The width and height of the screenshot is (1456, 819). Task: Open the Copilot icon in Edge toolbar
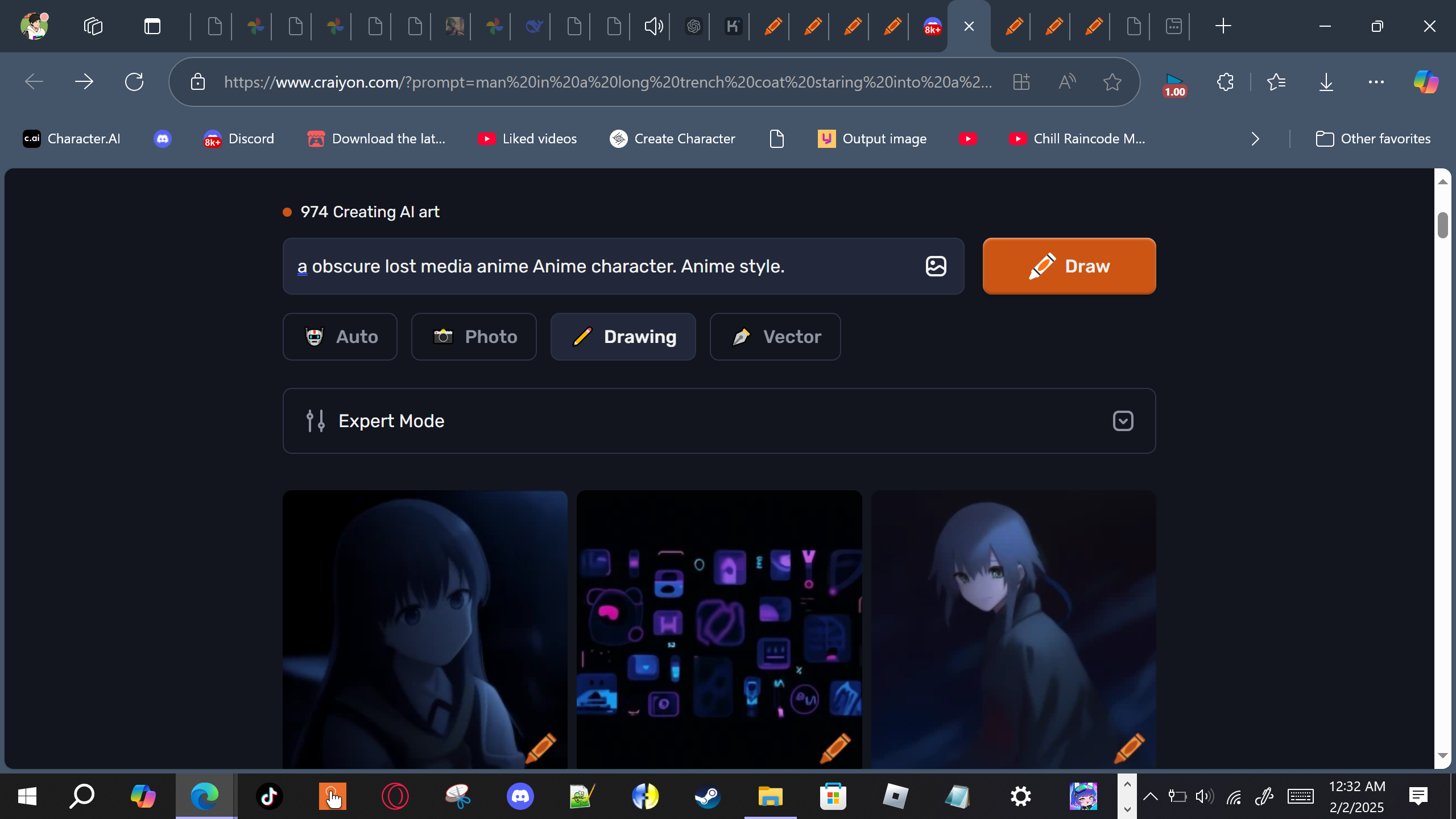click(x=1426, y=82)
